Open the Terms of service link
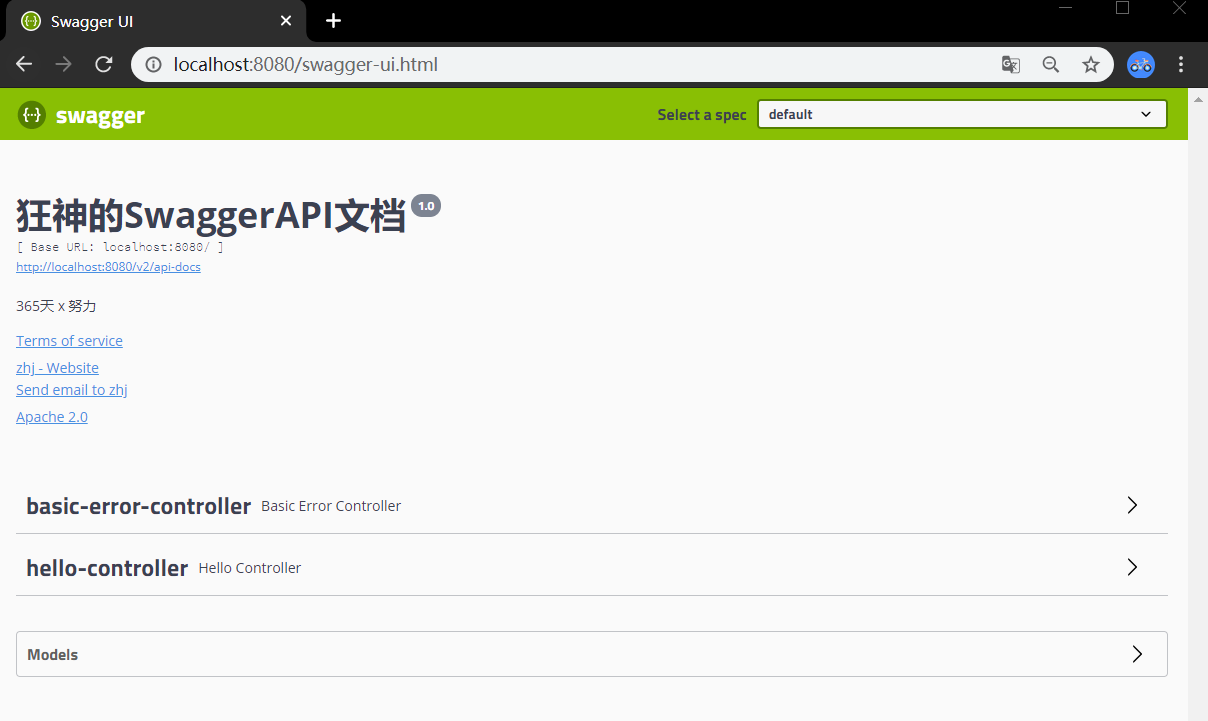Image resolution: width=1208 pixels, height=721 pixels. pyautogui.click(x=69, y=341)
